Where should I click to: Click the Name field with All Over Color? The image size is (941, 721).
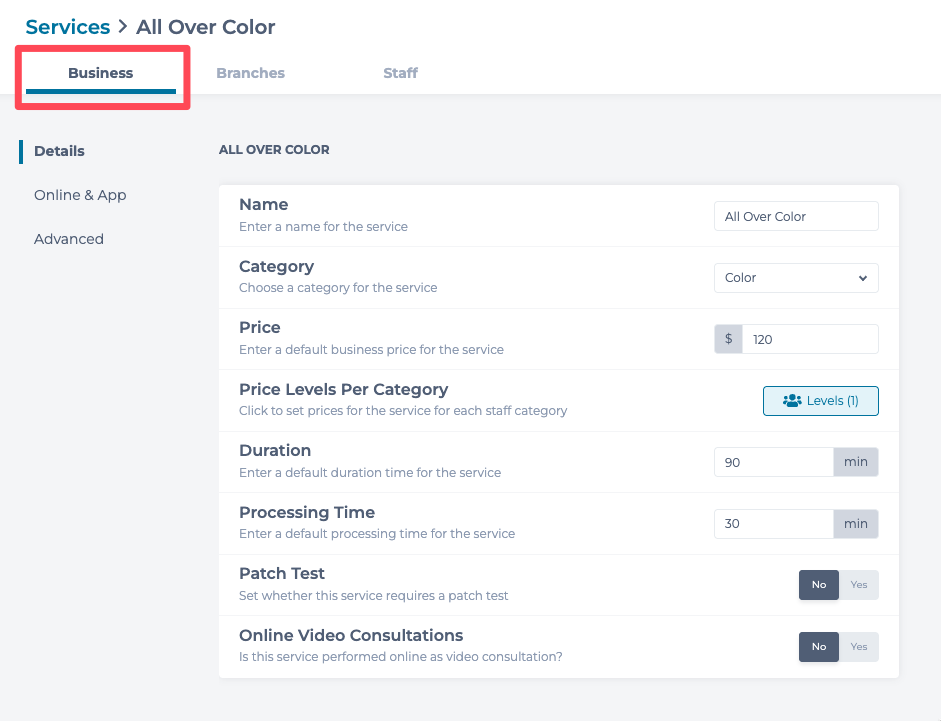pos(795,216)
